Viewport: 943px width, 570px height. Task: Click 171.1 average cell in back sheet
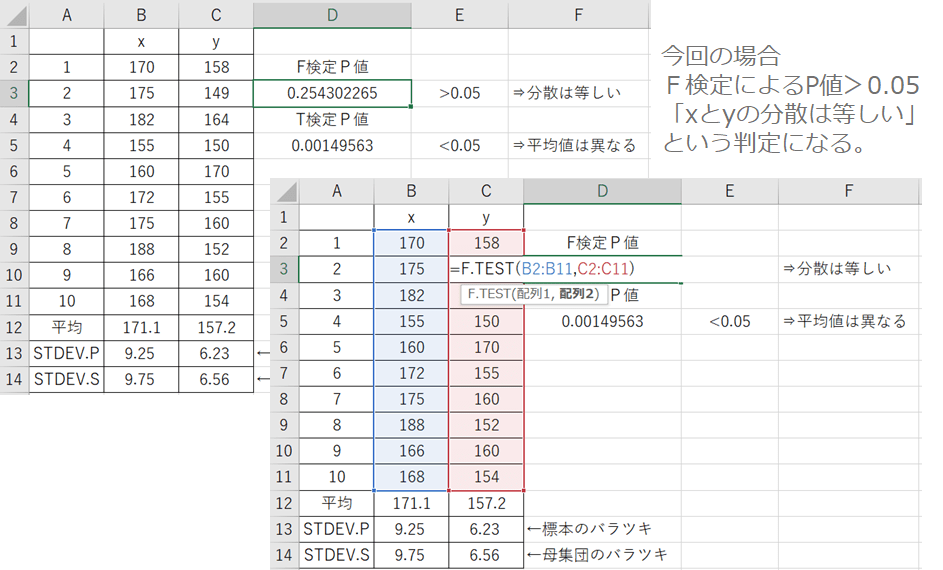141,328
